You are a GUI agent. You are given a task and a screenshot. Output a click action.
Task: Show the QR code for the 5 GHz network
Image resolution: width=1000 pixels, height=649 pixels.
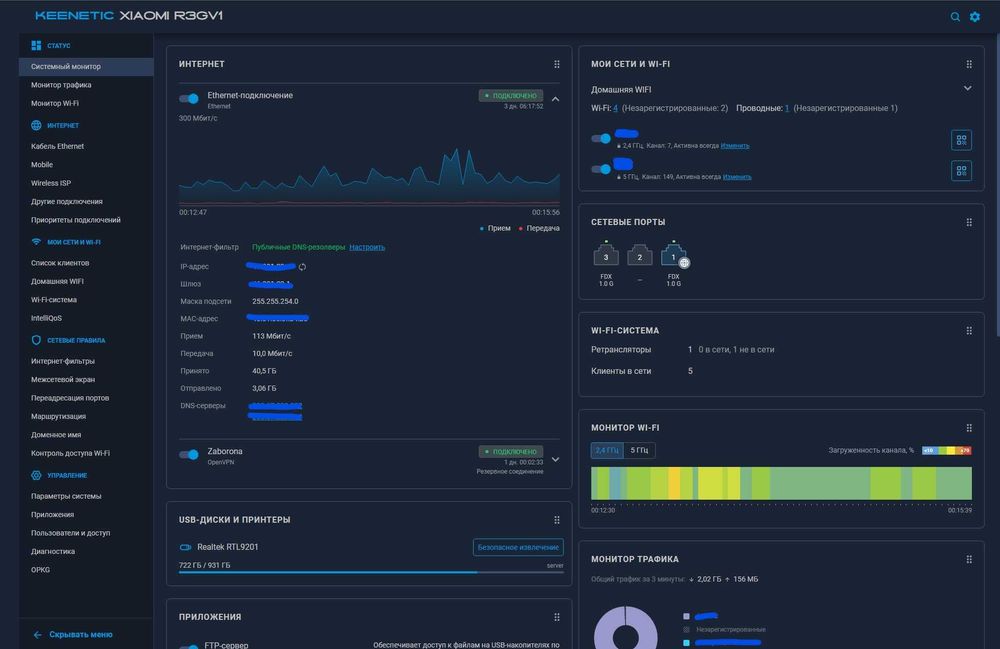coord(961,170)
